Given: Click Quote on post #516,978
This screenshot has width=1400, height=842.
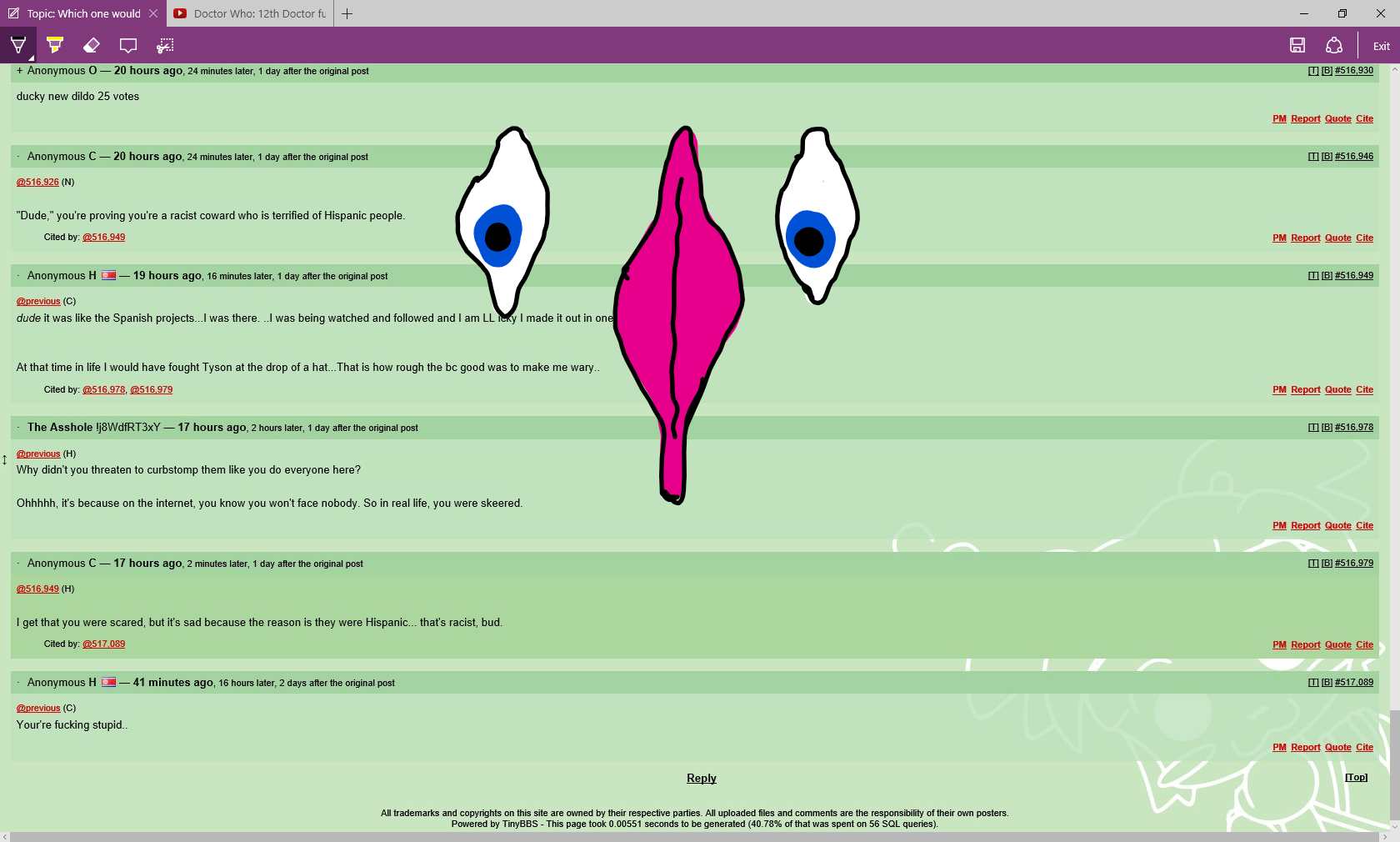Looking at the screenshot, I should click(1337, 526).
